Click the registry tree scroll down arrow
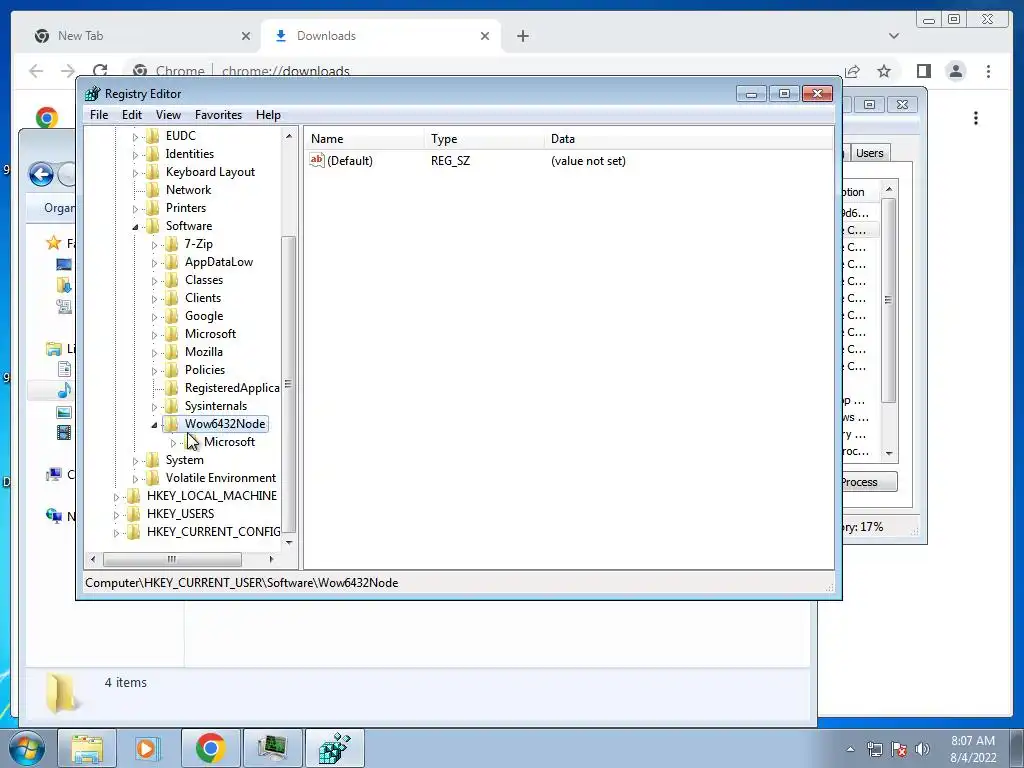 point(289,543)
